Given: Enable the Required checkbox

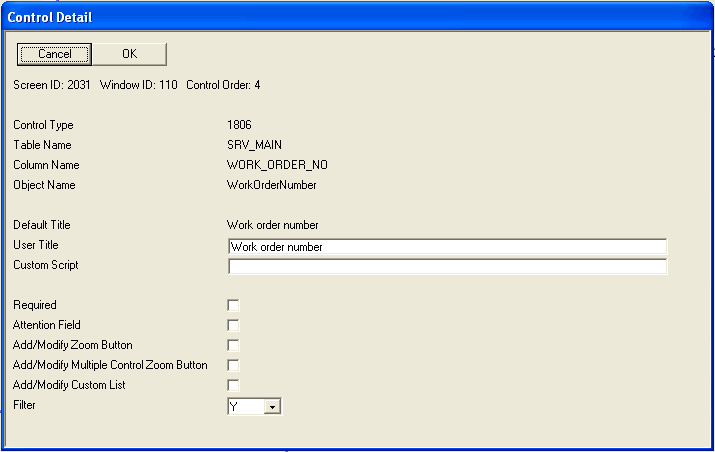Looking at the screenshot, I should click(234, 305).
